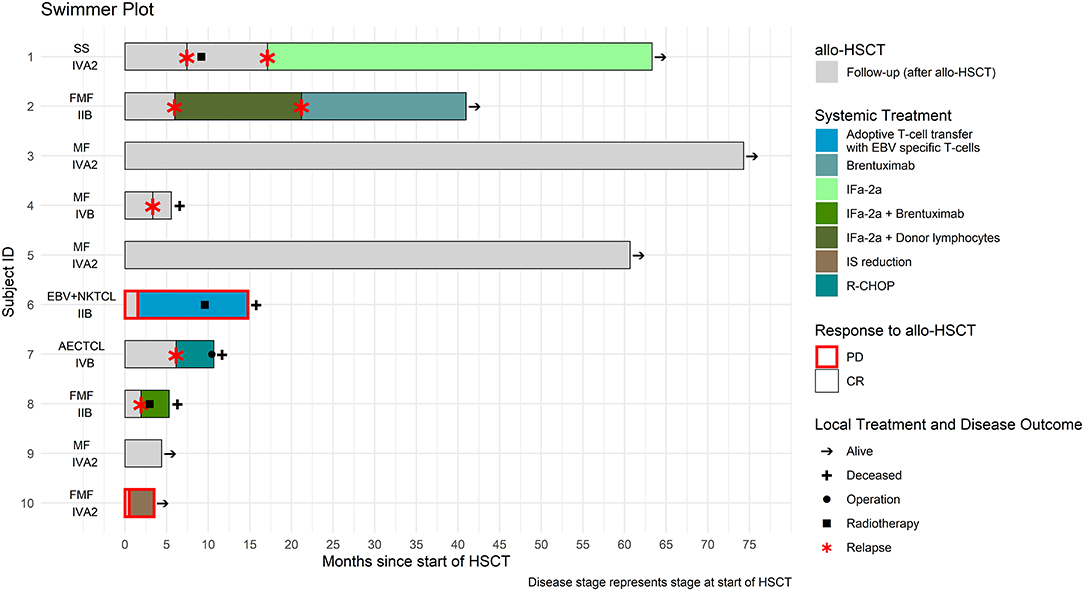
Task: Select subject 6's blue adoptive T-cell bar segment
Action: (x=193, y=305)
